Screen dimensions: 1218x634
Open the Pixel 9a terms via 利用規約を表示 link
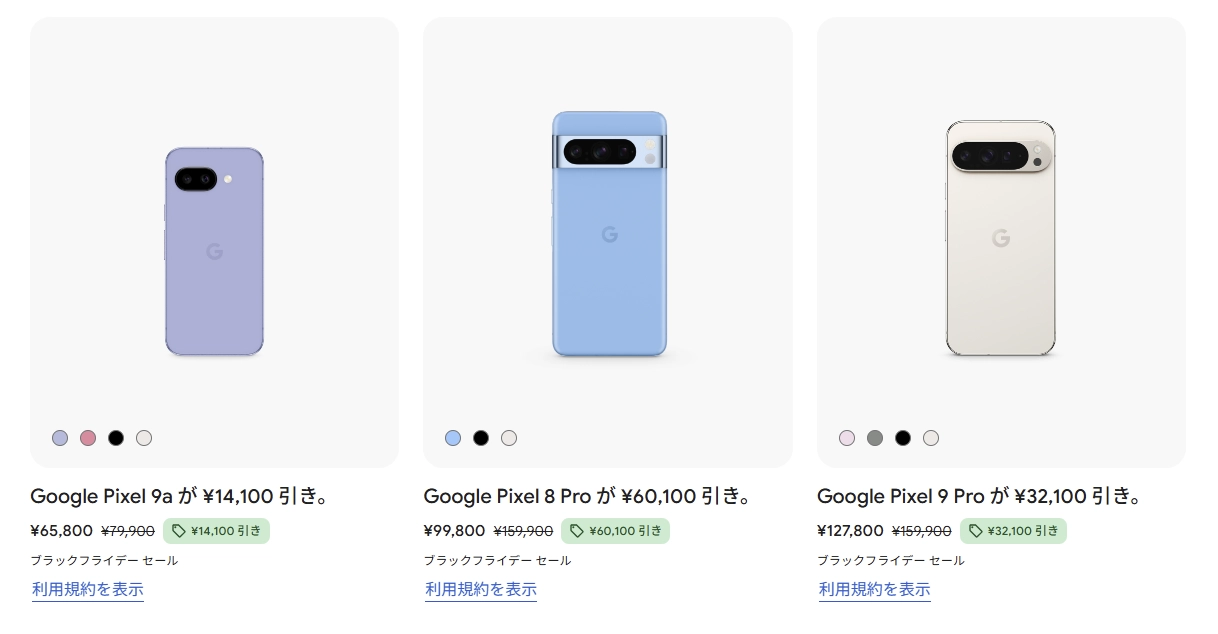click(88, 590)
